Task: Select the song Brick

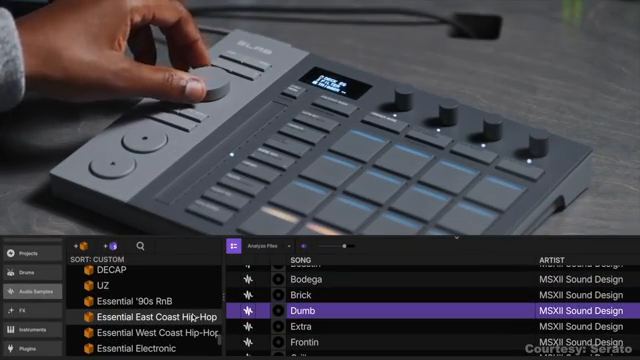Action: tap(301, 295)
